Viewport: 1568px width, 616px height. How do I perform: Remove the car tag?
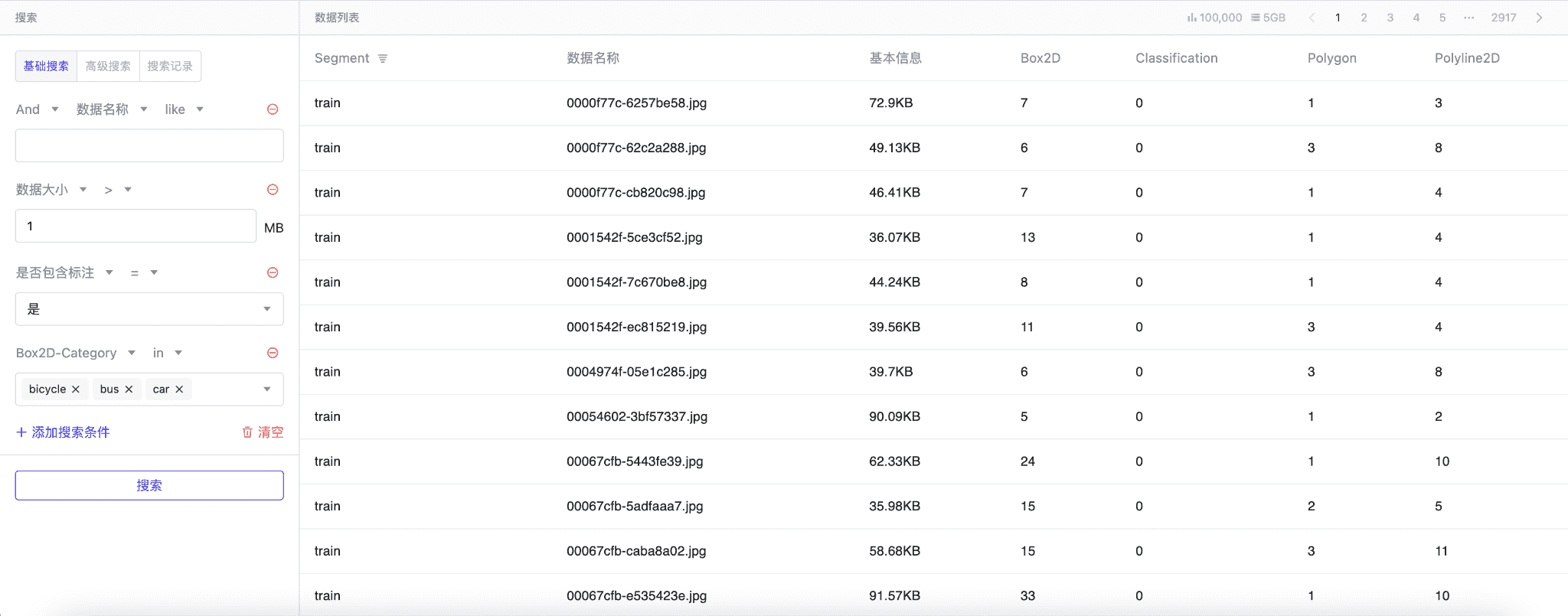[179, 389]
